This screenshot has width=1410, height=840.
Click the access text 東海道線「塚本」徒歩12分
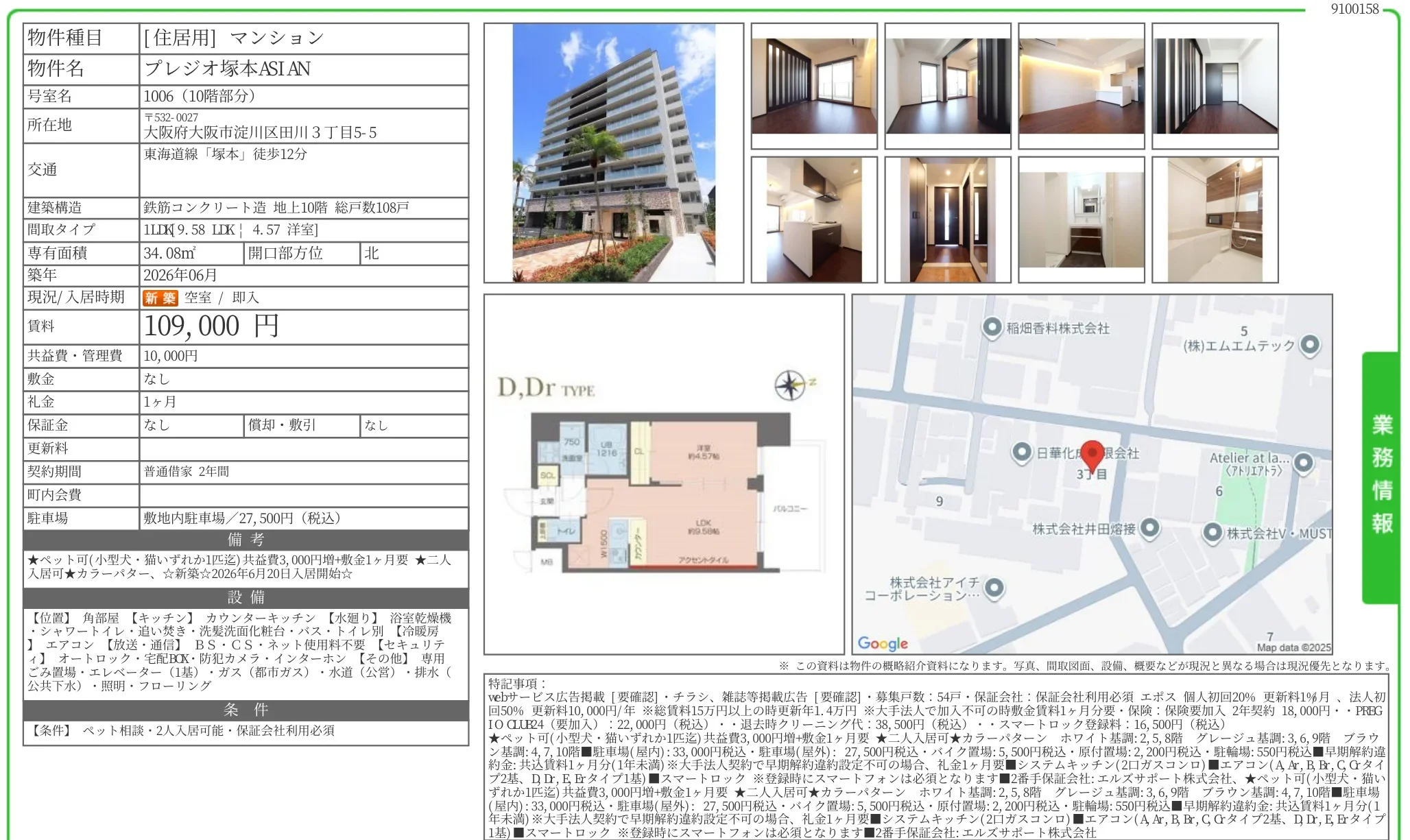tap(225, 154)
